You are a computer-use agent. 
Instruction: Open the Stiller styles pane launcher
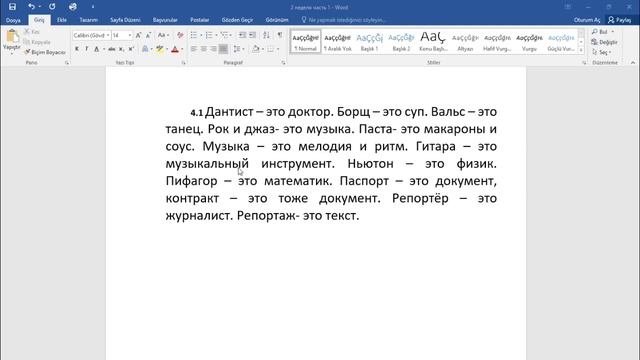[x=584, y=63]
